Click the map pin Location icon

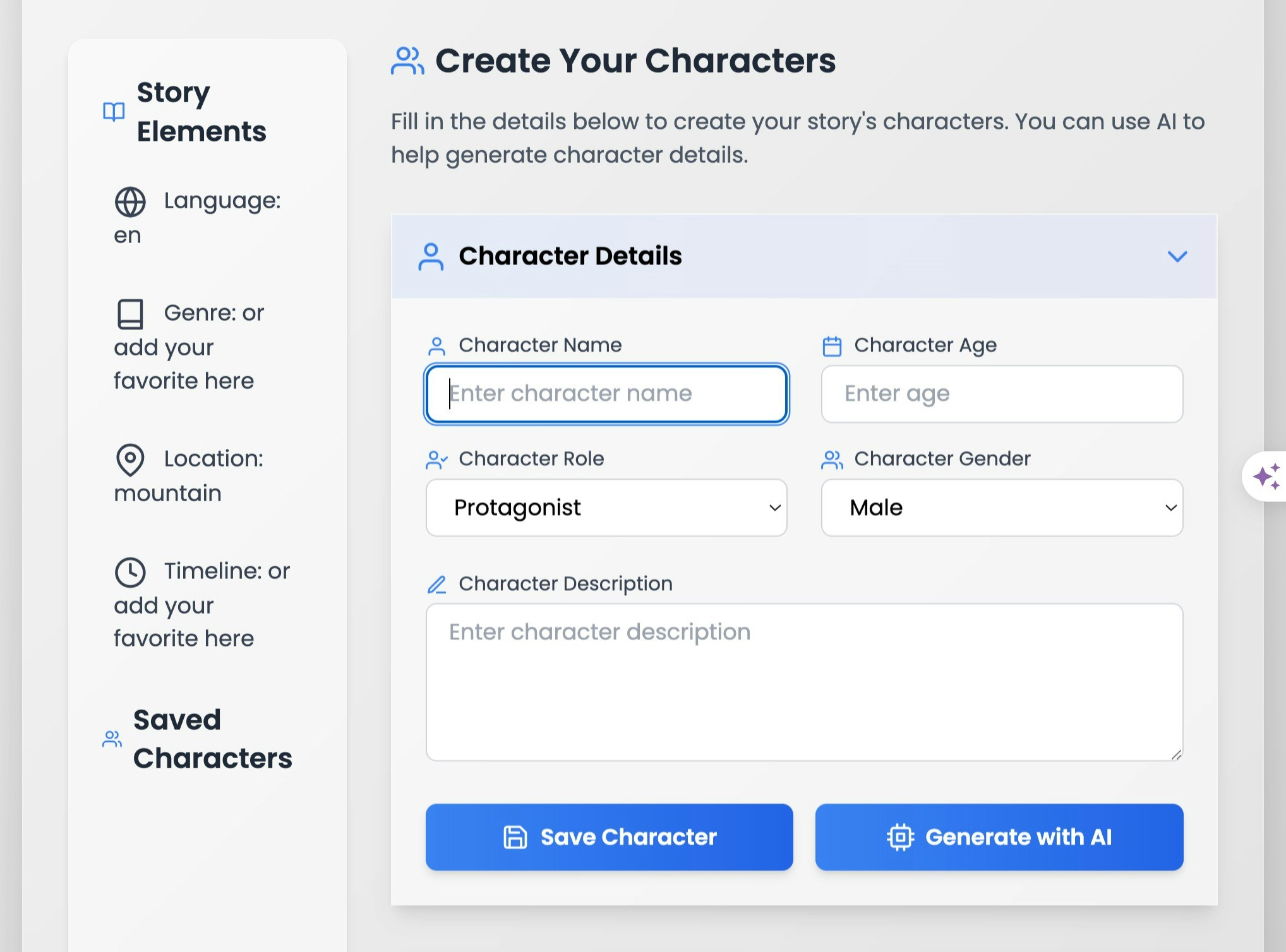point(130,460)
